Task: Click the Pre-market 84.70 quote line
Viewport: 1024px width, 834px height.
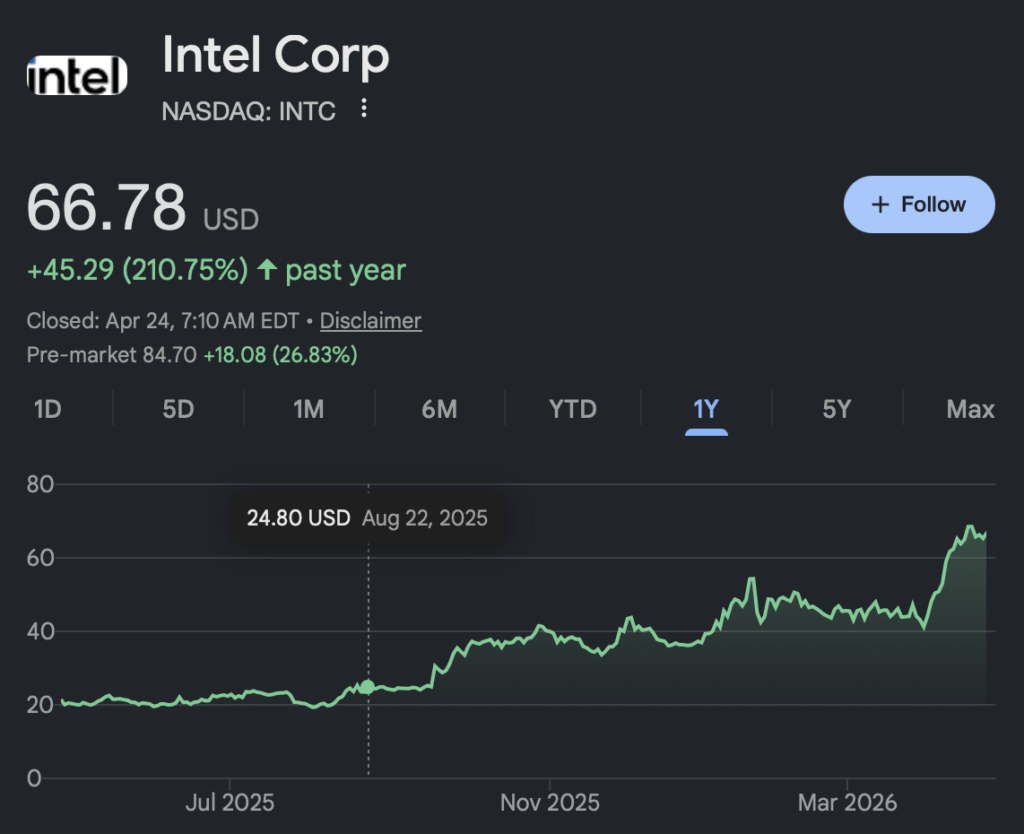Action: tap(192, 355)
